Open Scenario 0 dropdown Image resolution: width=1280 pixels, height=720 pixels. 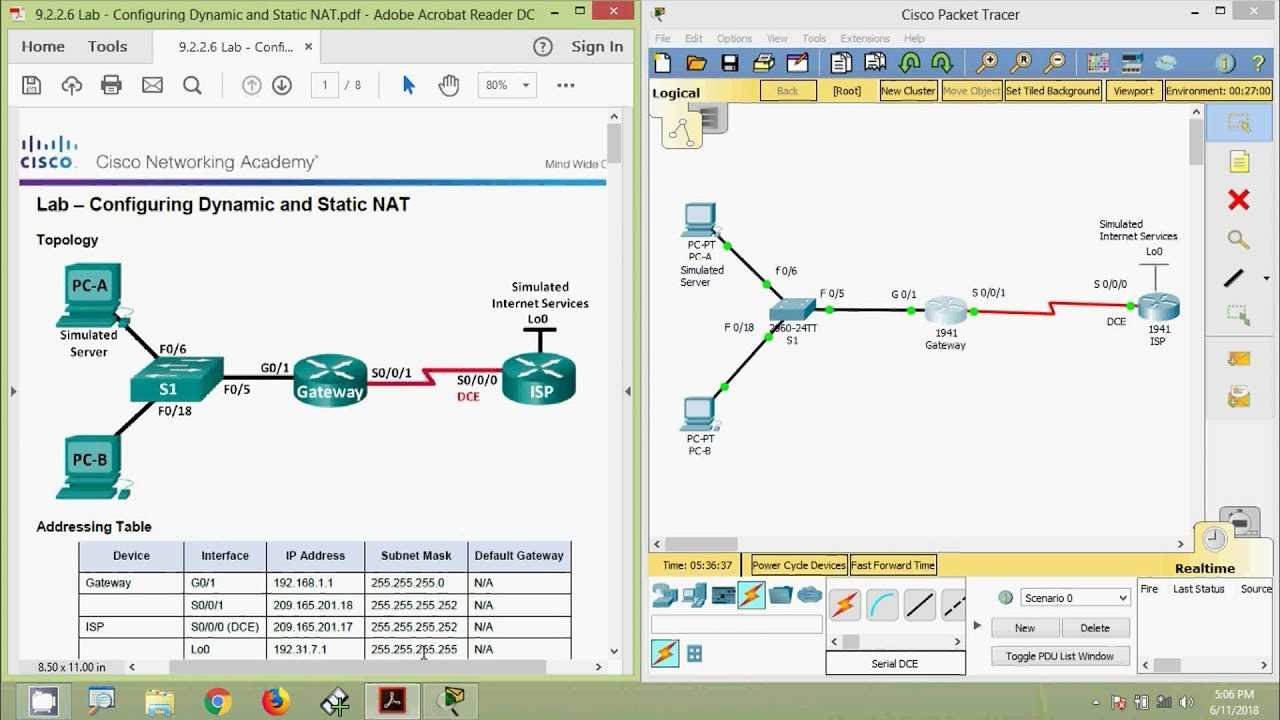point(1075,598)
